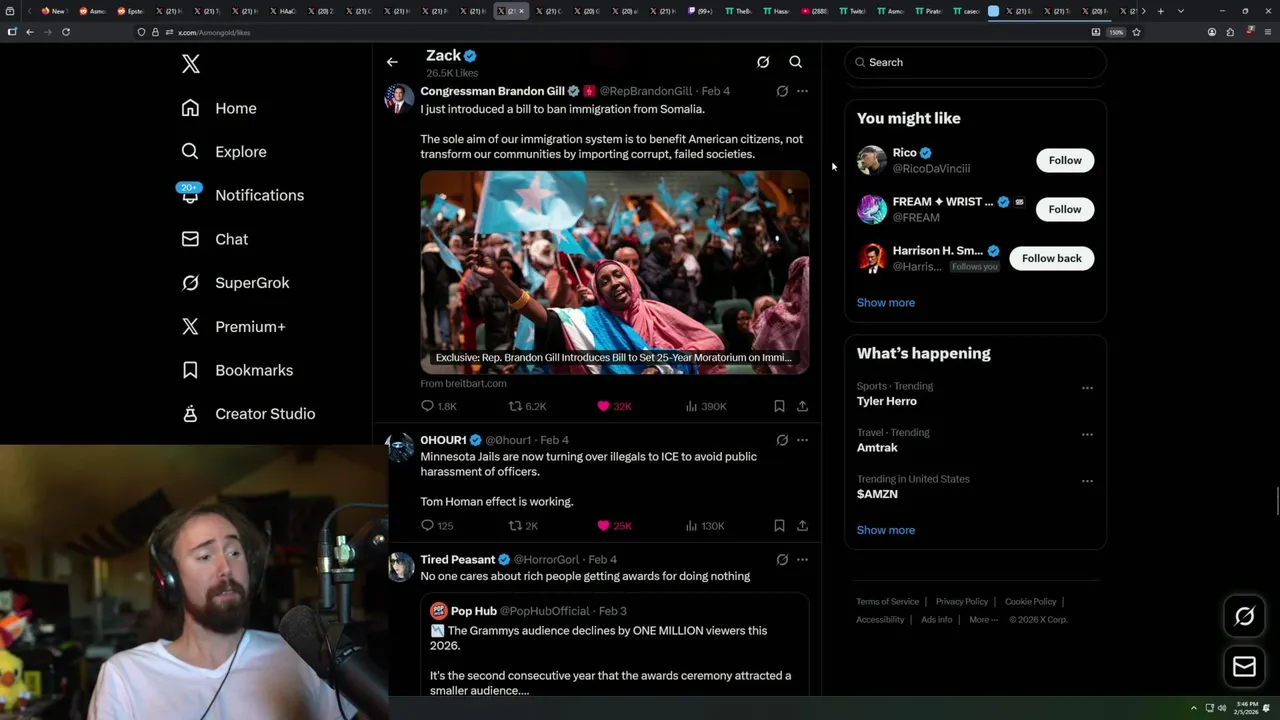
Task: Open the From breitbart.com link
Action: coord(463,383)
